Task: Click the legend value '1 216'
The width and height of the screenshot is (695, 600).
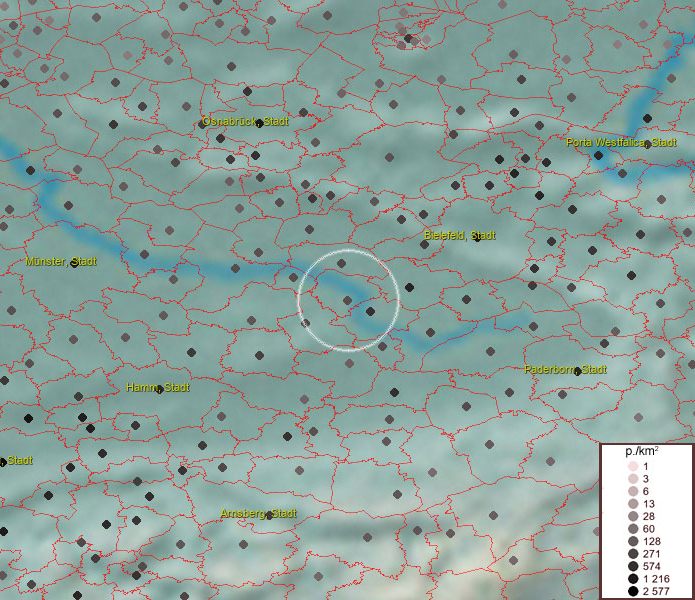Action: (656, 579)
